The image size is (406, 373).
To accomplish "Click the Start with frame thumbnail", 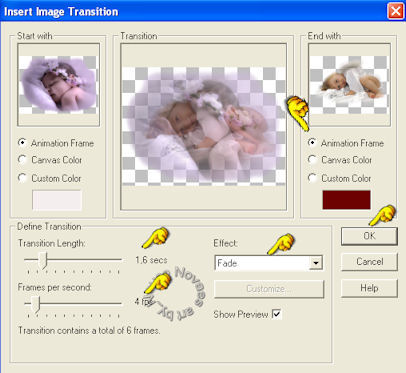I will click(58, 85).
